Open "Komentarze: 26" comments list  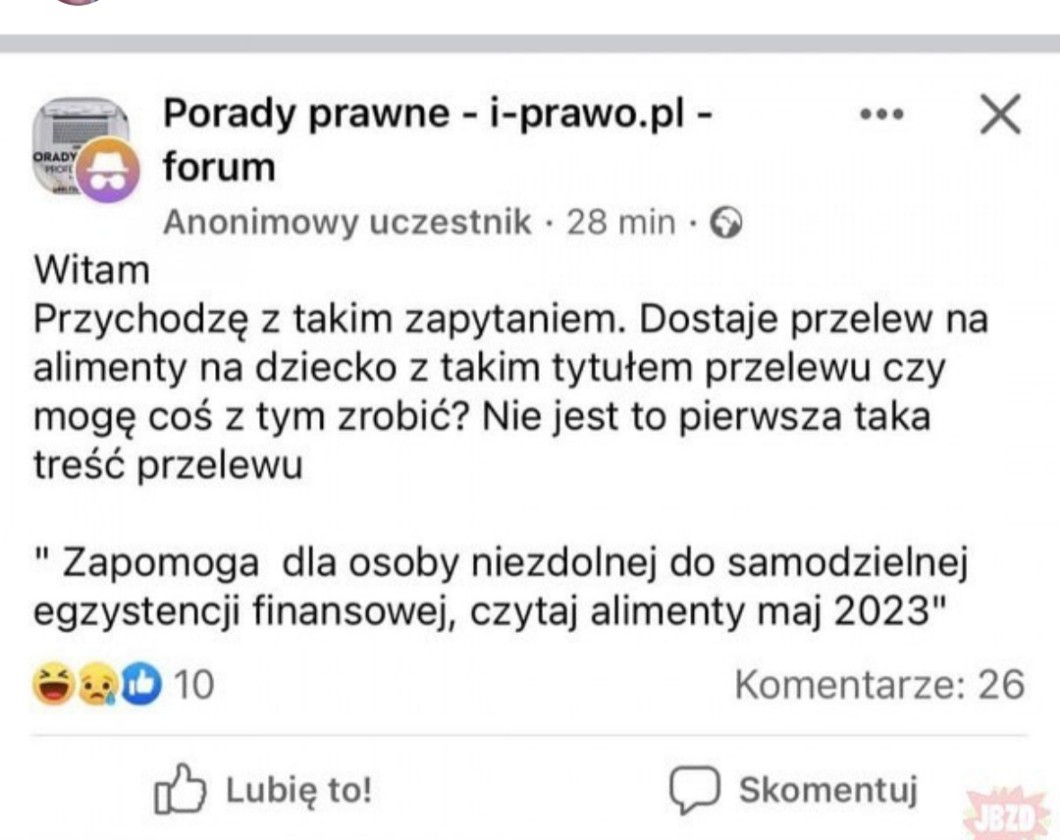pos(879,685)
